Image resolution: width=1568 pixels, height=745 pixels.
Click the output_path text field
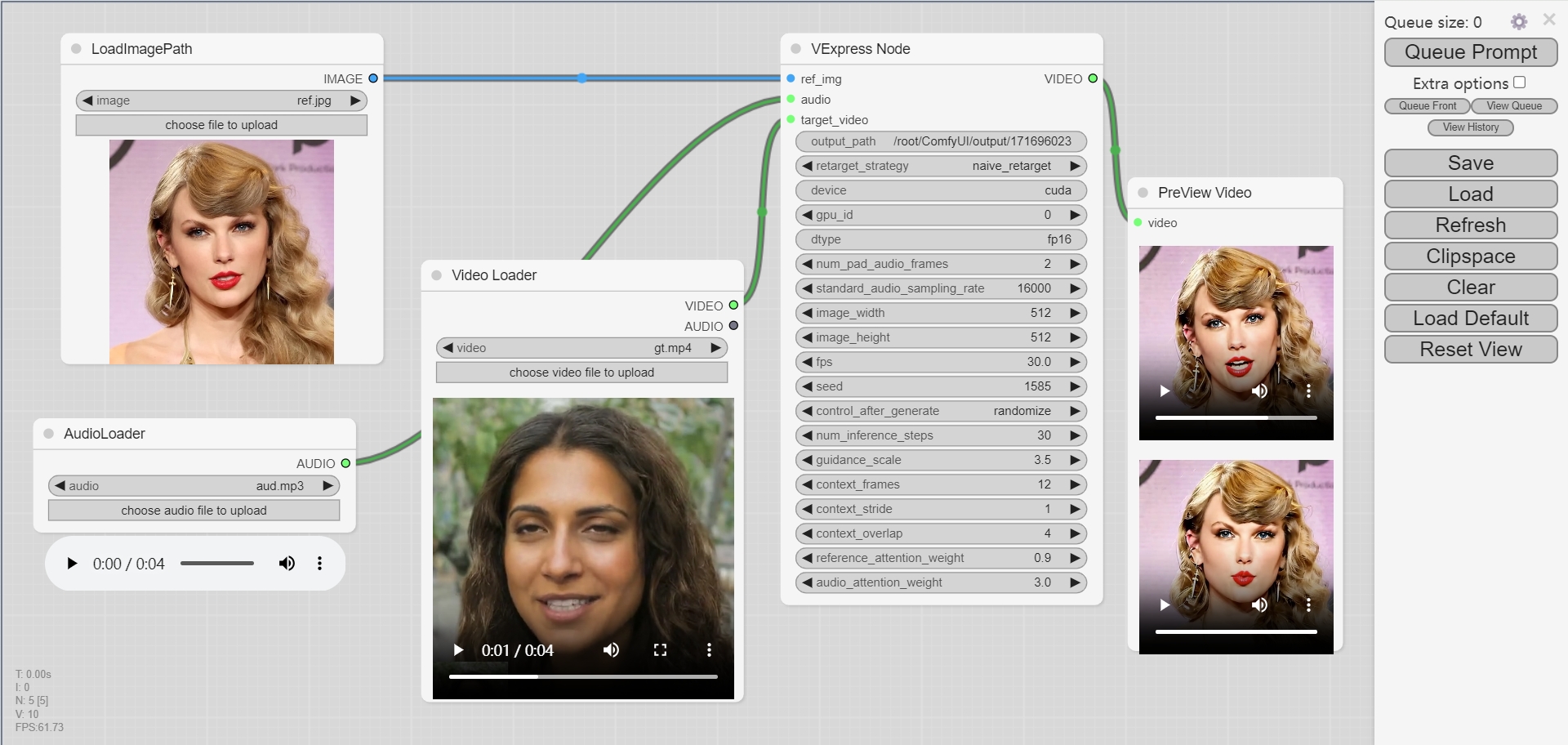(941, 141)
